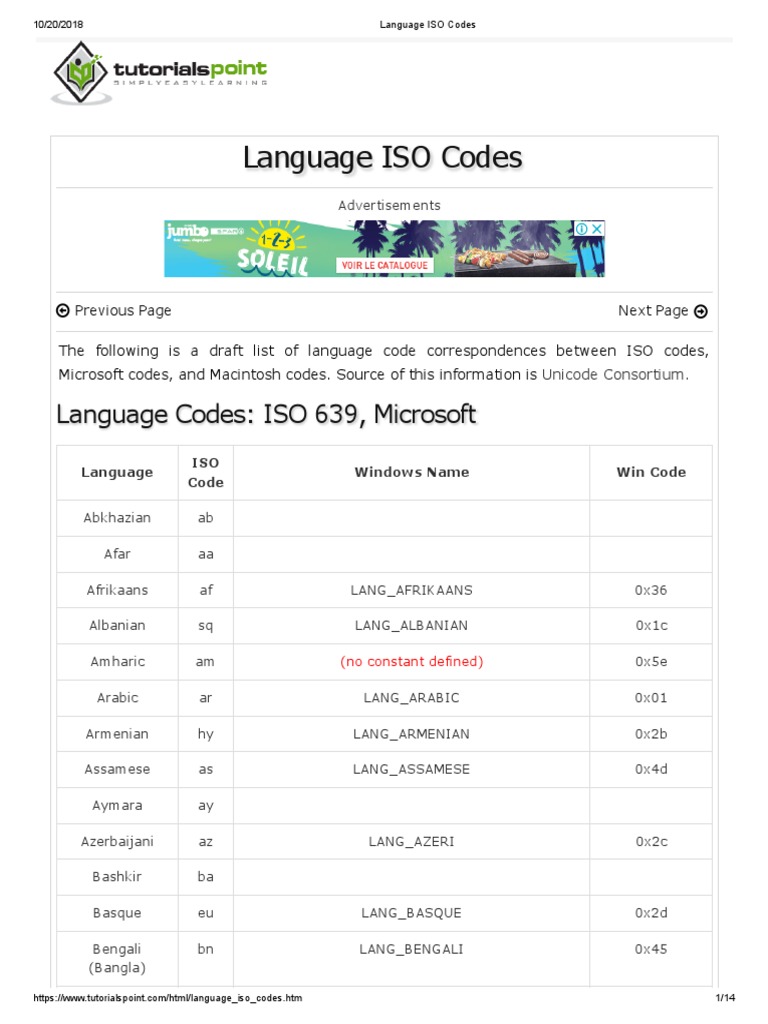This screenshot has height=1024, width=768.
Task: Click the Win Code column header
Action: point(651,472)
